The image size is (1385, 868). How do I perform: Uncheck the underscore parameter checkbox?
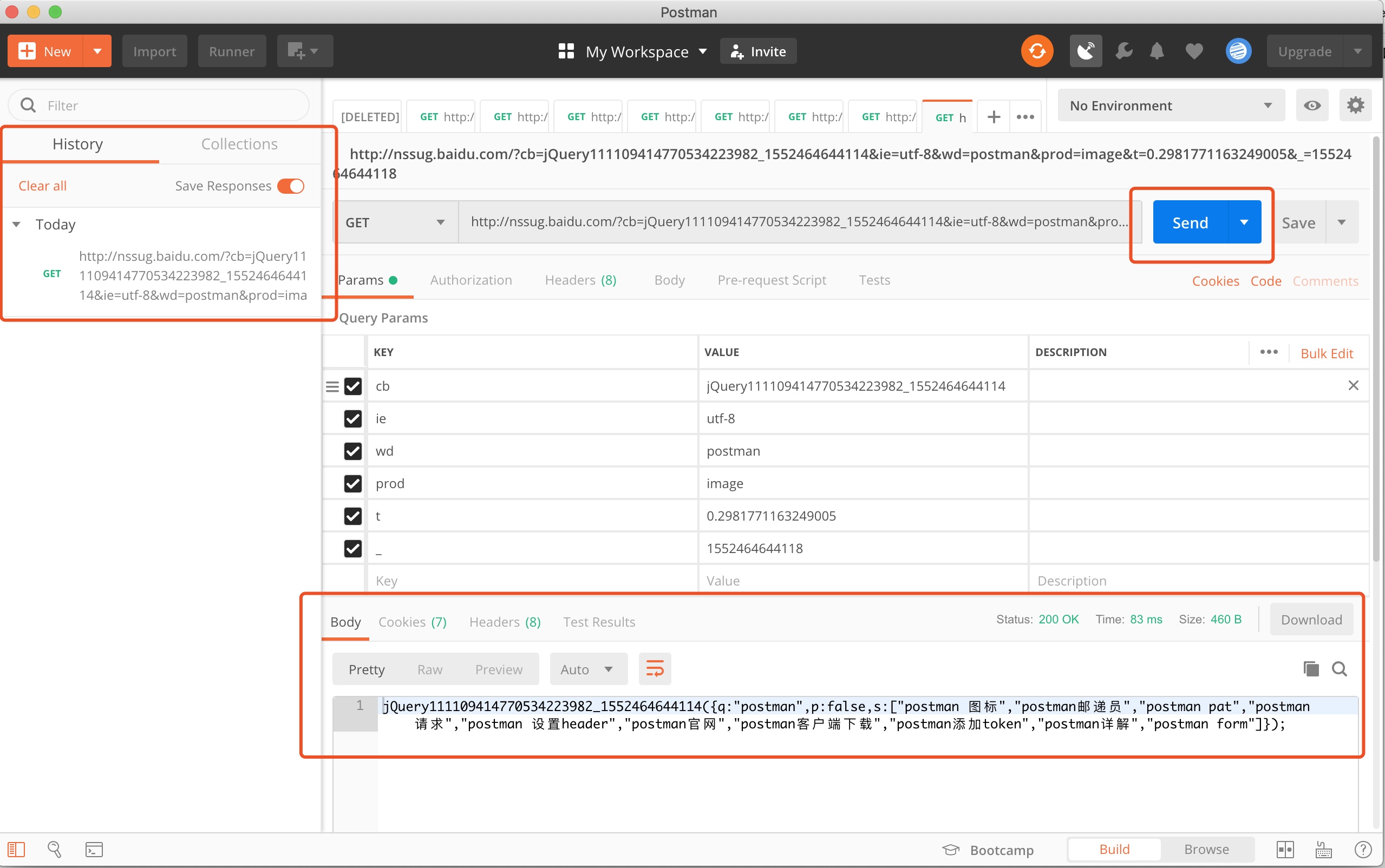click(352, 548)
